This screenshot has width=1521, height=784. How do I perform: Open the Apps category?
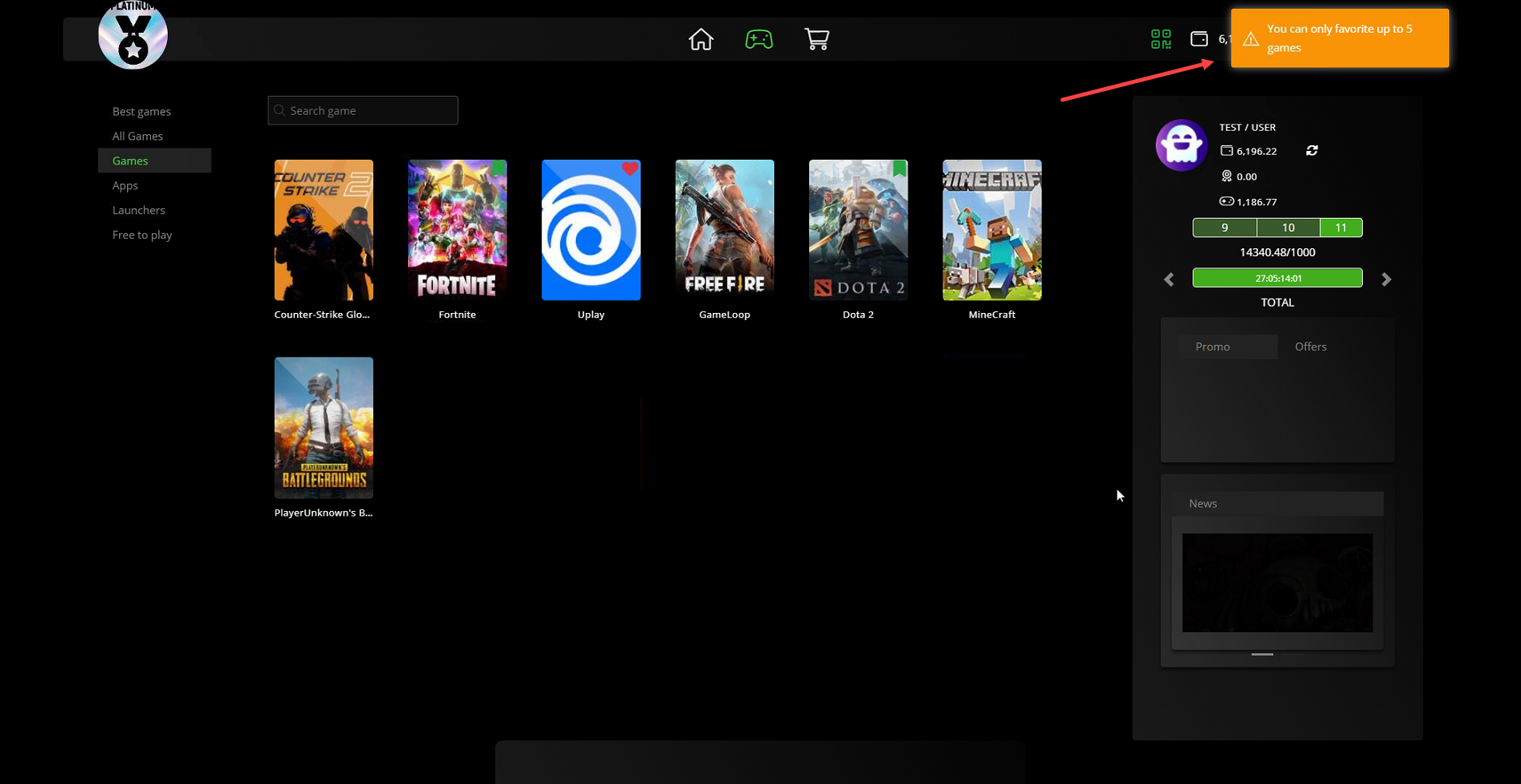(125, 185)
